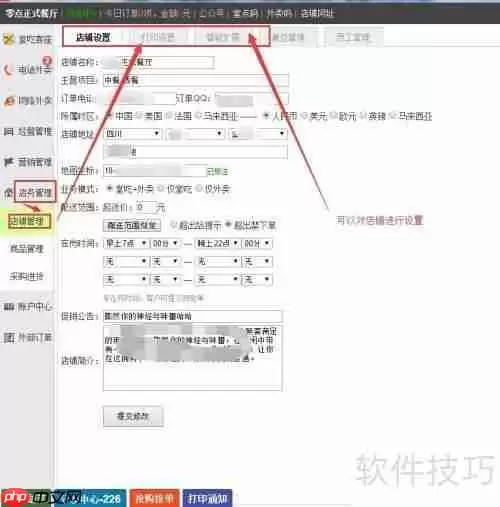Click the 促销公告 input field
The width and height of the screenshot is (500, 507).
(x=193, y=316)
